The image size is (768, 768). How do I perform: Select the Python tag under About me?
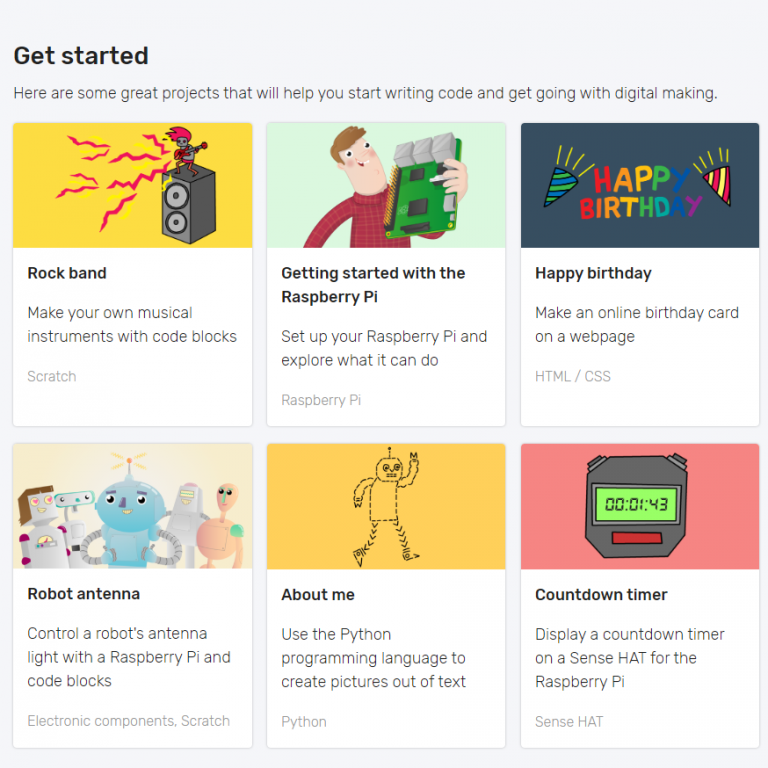tap(304, 721)
